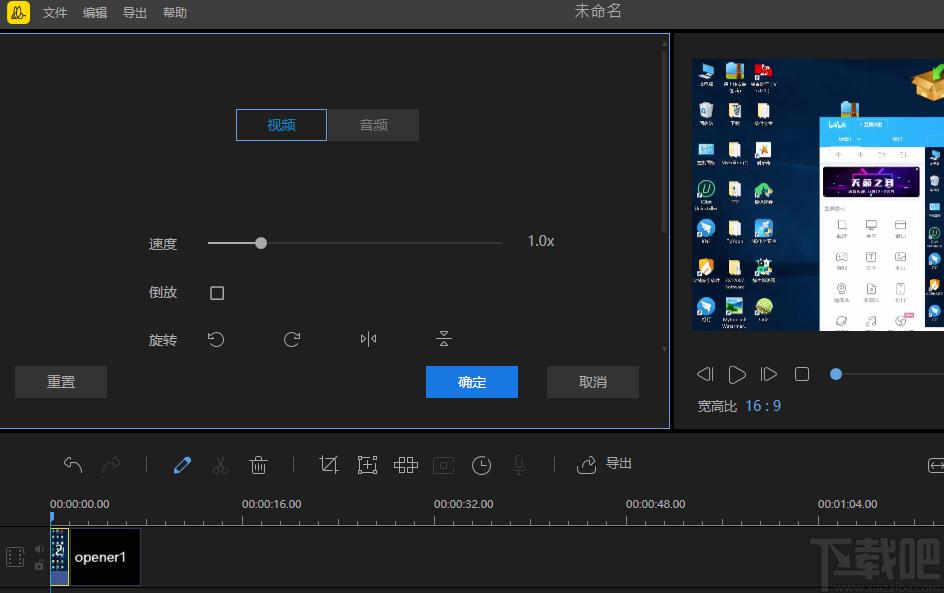Open the 文件 menu
This screenshot has height=593, width=944.
55,13
